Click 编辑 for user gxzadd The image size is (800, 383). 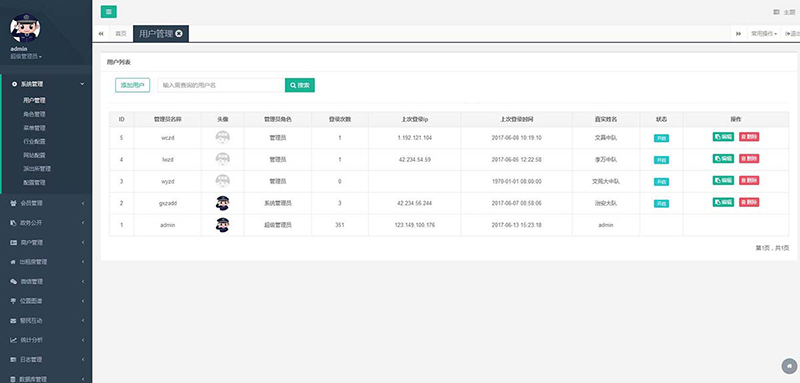click(x=723, y=202)
